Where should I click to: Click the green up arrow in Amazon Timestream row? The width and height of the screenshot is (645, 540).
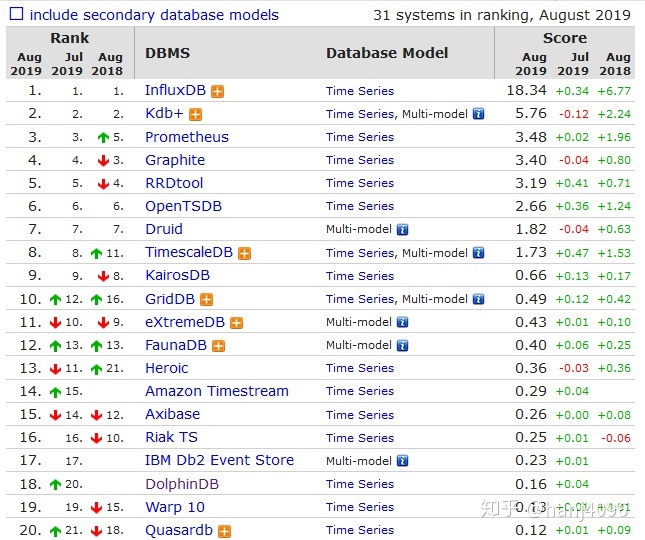(55, 392)
